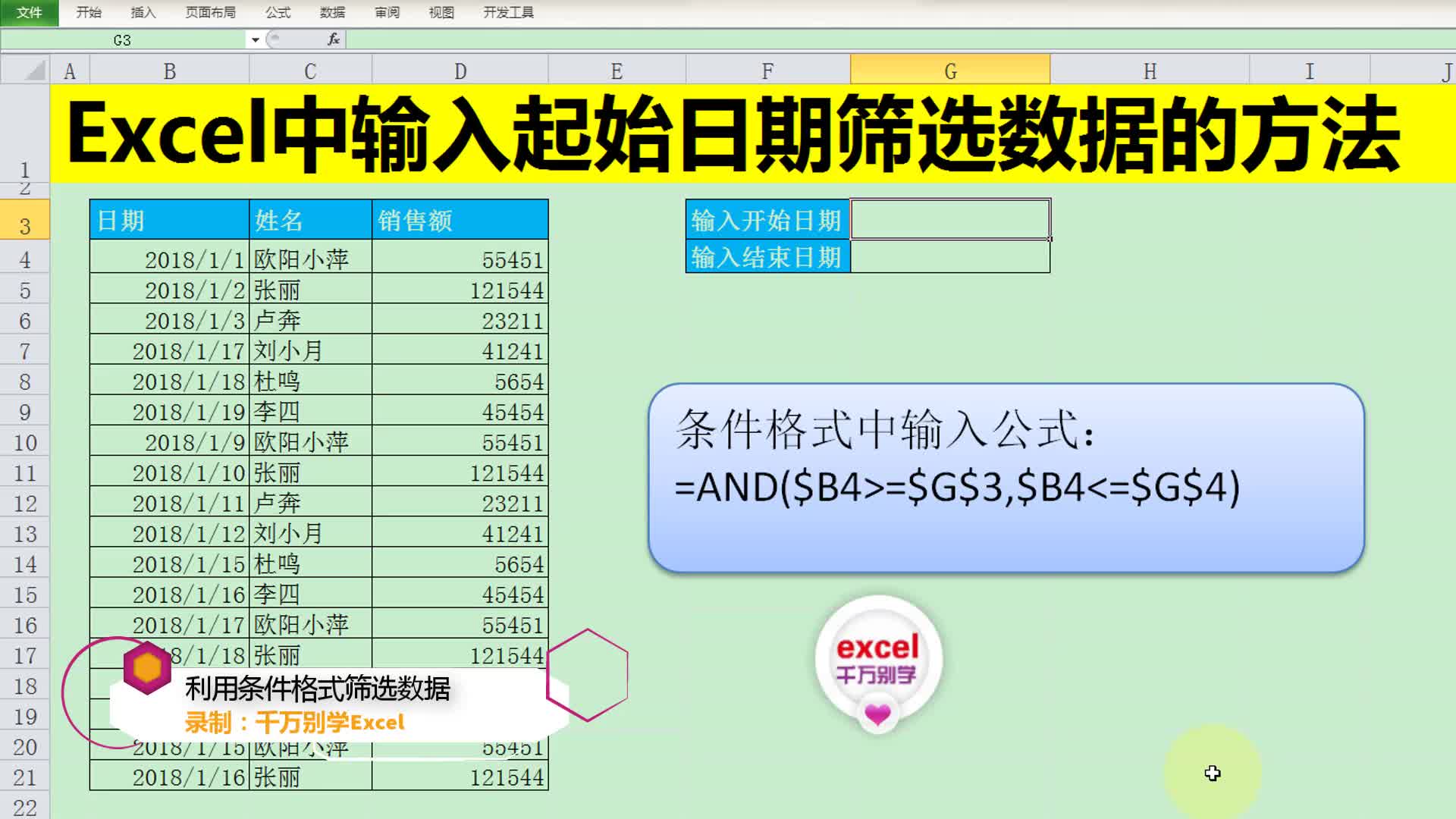Click the name cell 卢奔 in row 12
The height and width of the screenshot is (819, 1456).
click(310, 503)
